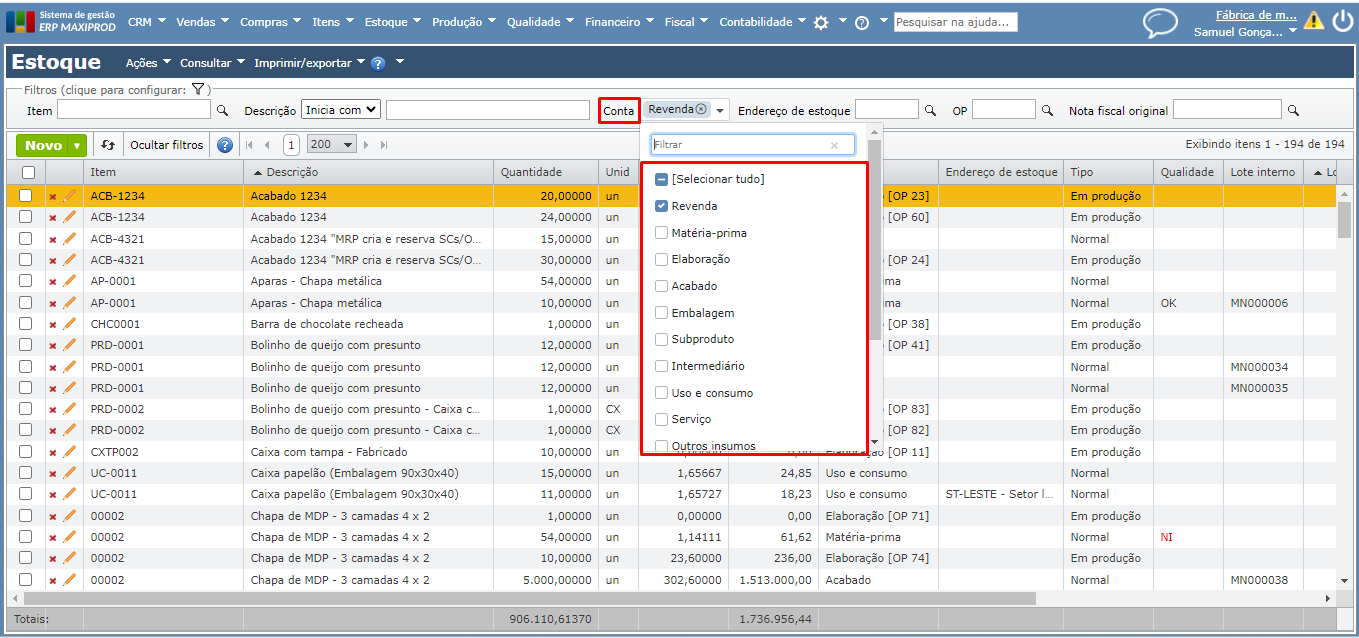
Task: Open the Inicia com description dropdown
Action: point(341,110)
